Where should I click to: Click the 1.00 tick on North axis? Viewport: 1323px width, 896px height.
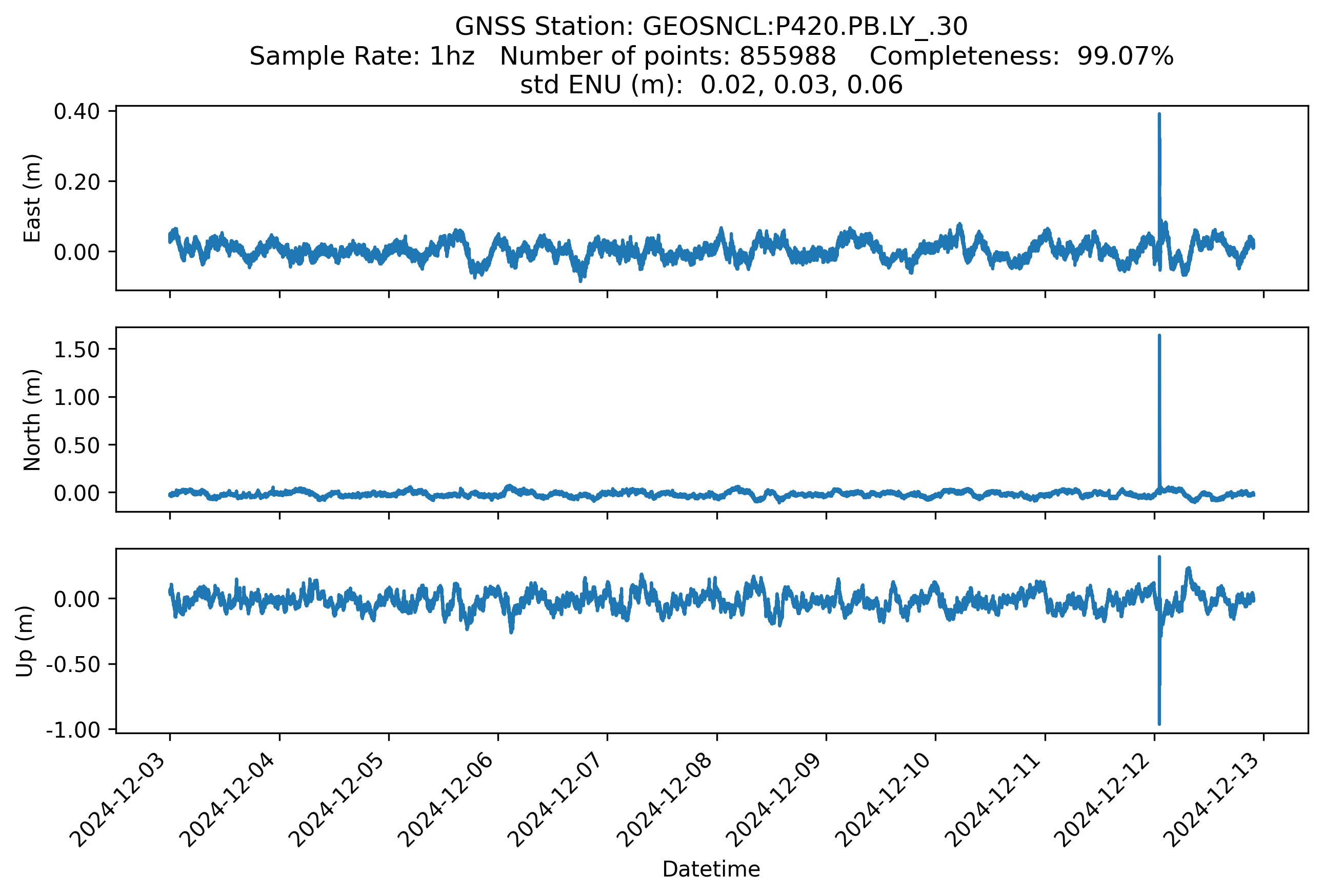77,397
